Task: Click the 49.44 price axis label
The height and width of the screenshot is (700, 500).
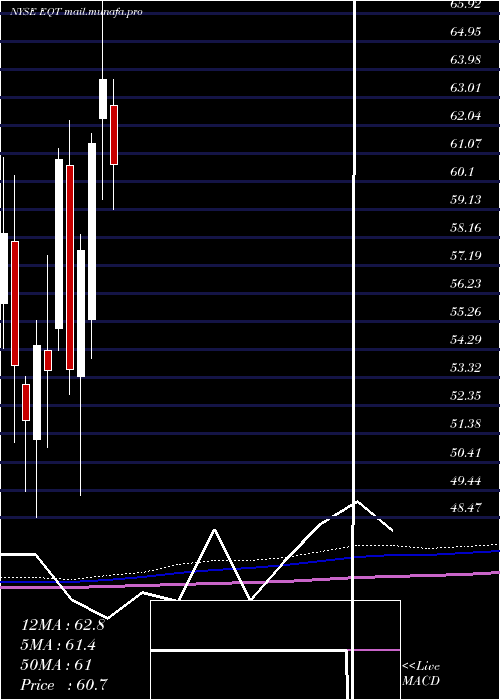Action: 466,481
